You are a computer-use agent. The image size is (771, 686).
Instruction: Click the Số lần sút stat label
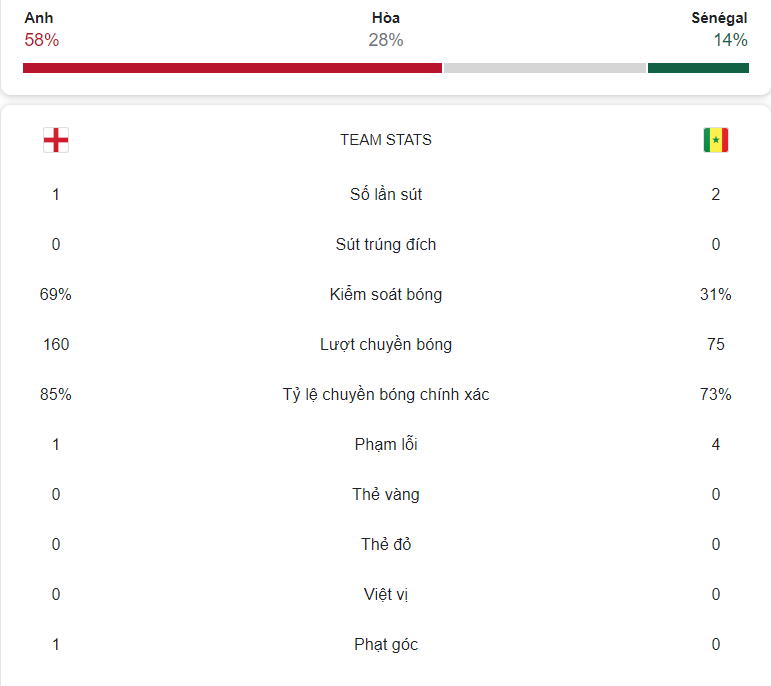click(386, 194)
